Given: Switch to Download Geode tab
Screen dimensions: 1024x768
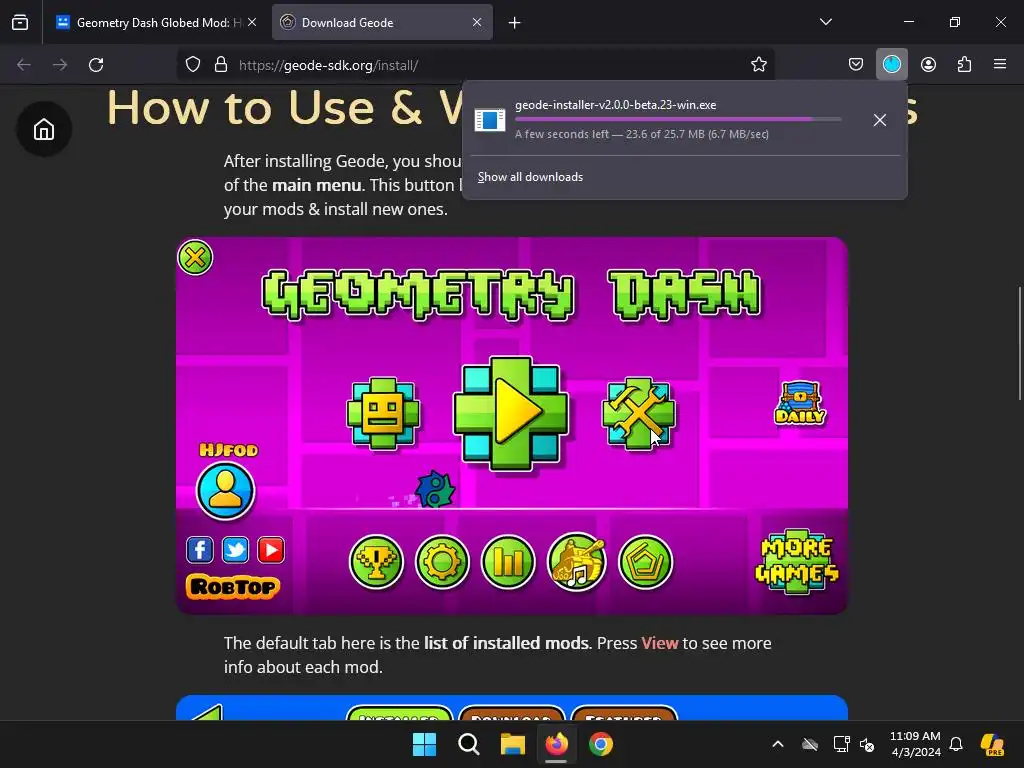Looking at the screenshot, I should pos(382,22).
